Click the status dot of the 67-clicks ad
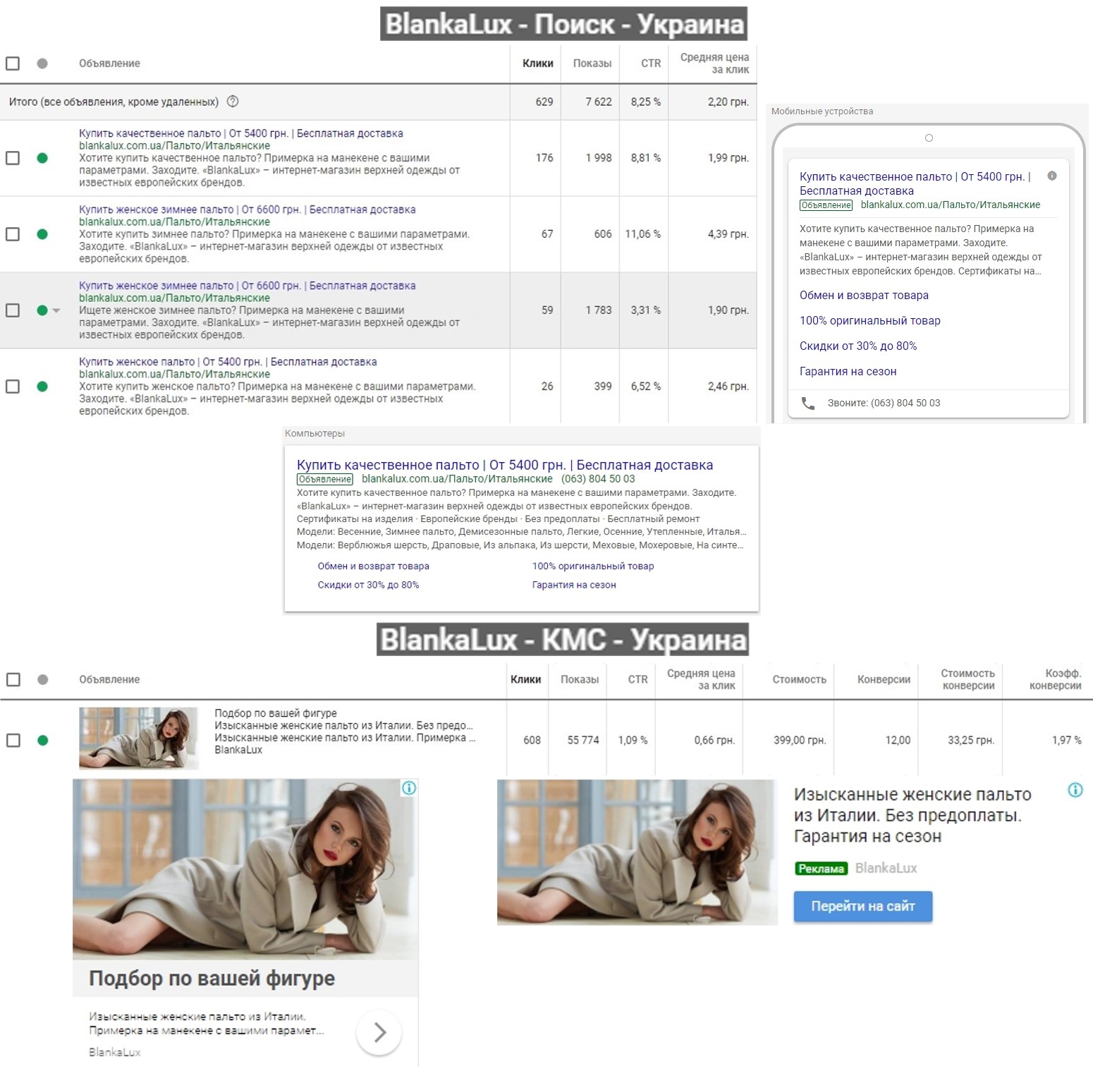 42,234
